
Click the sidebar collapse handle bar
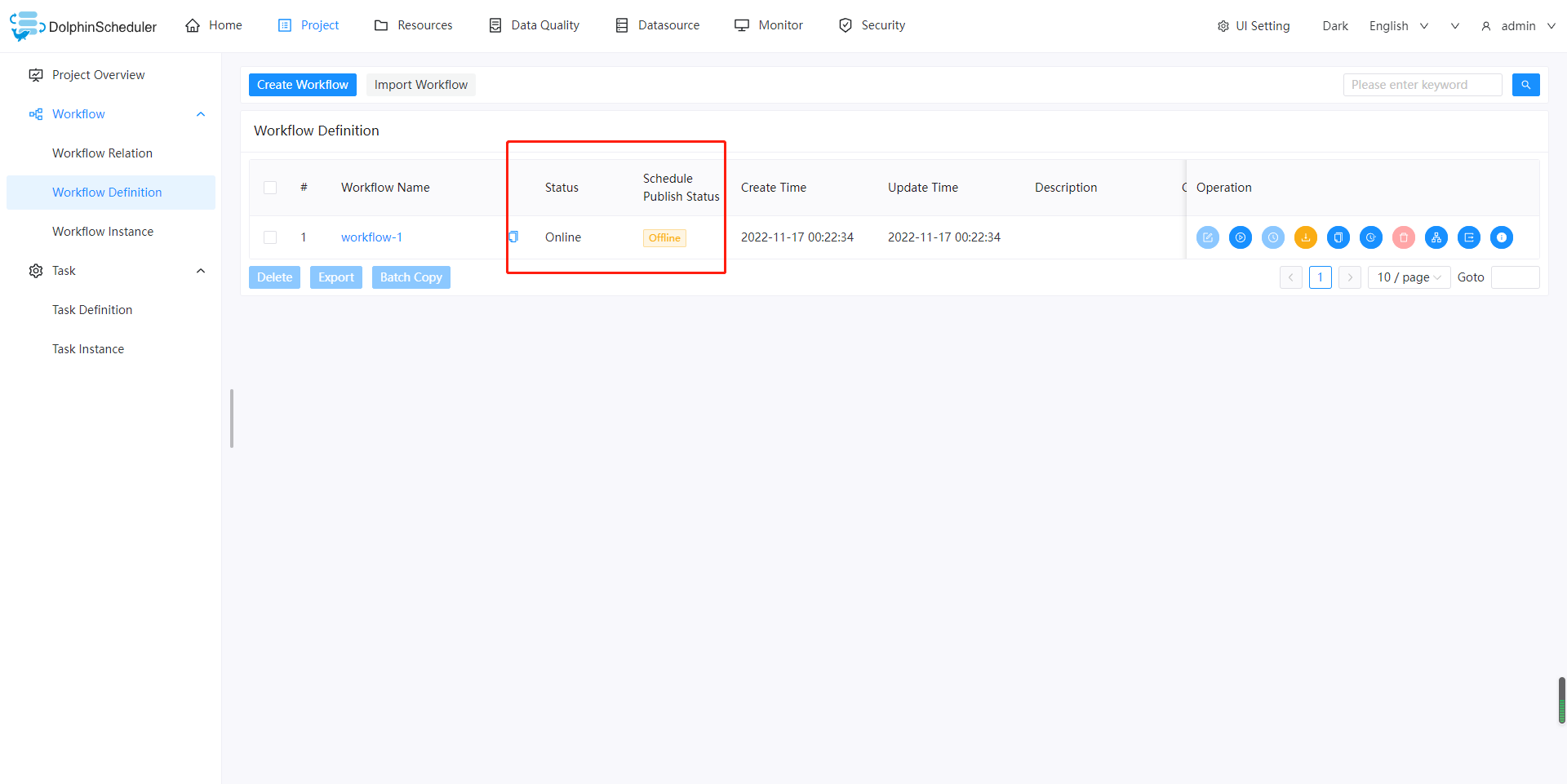click(232, 419)
